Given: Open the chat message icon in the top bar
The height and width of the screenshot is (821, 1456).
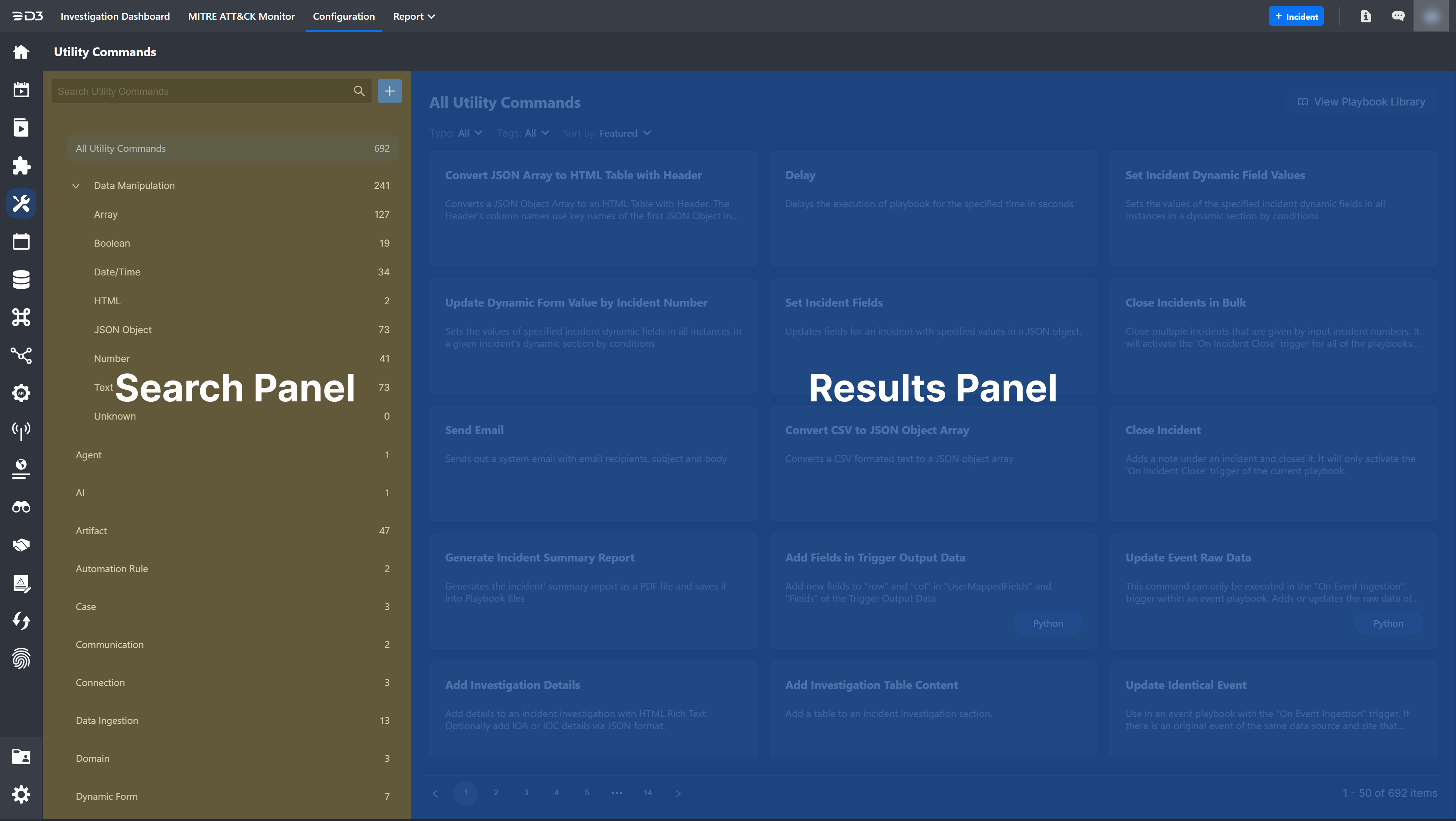Looking at the screenshot, I should 1398,16.
